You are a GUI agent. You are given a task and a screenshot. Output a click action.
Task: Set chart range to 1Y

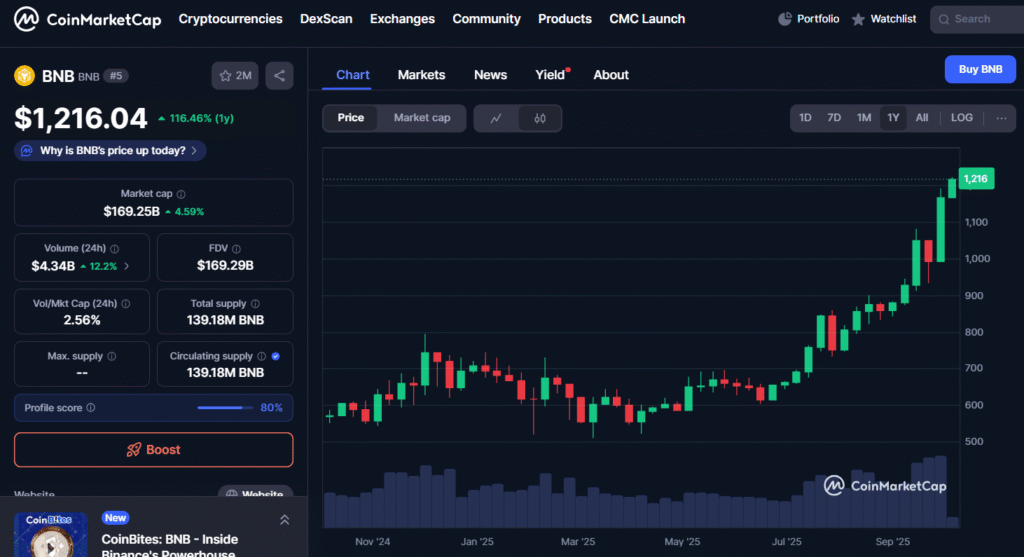click(893, 118)
